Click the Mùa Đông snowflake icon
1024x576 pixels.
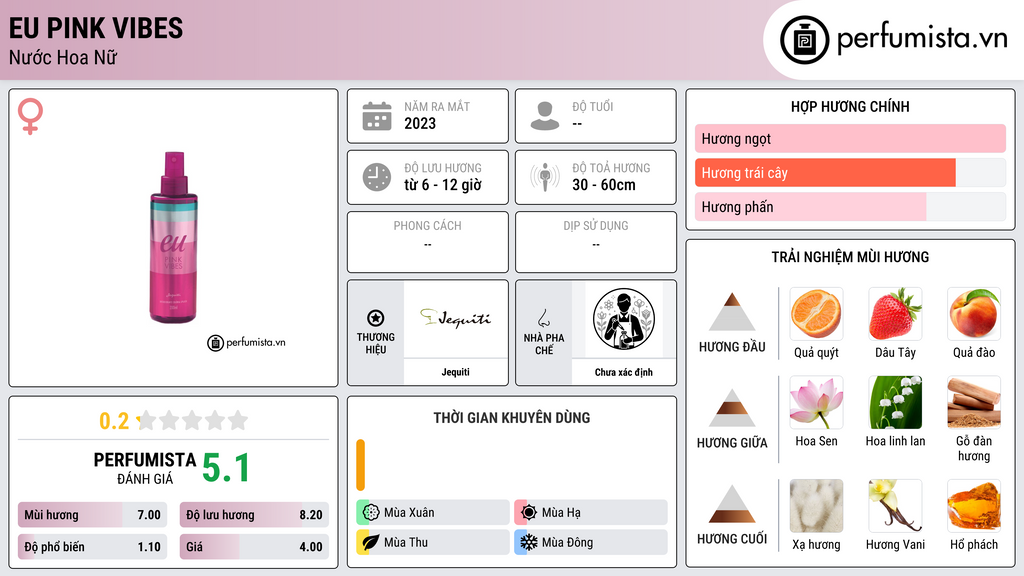click(529, 542)
